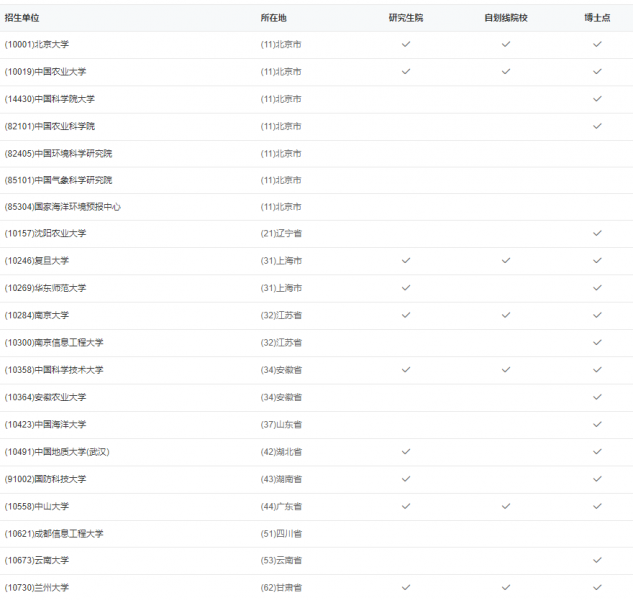The width and height of the screenshot is (633, 600).
Task: Click 国防科技大学 graduate school (研究生院) checkmark
Action: pos(406,479)
